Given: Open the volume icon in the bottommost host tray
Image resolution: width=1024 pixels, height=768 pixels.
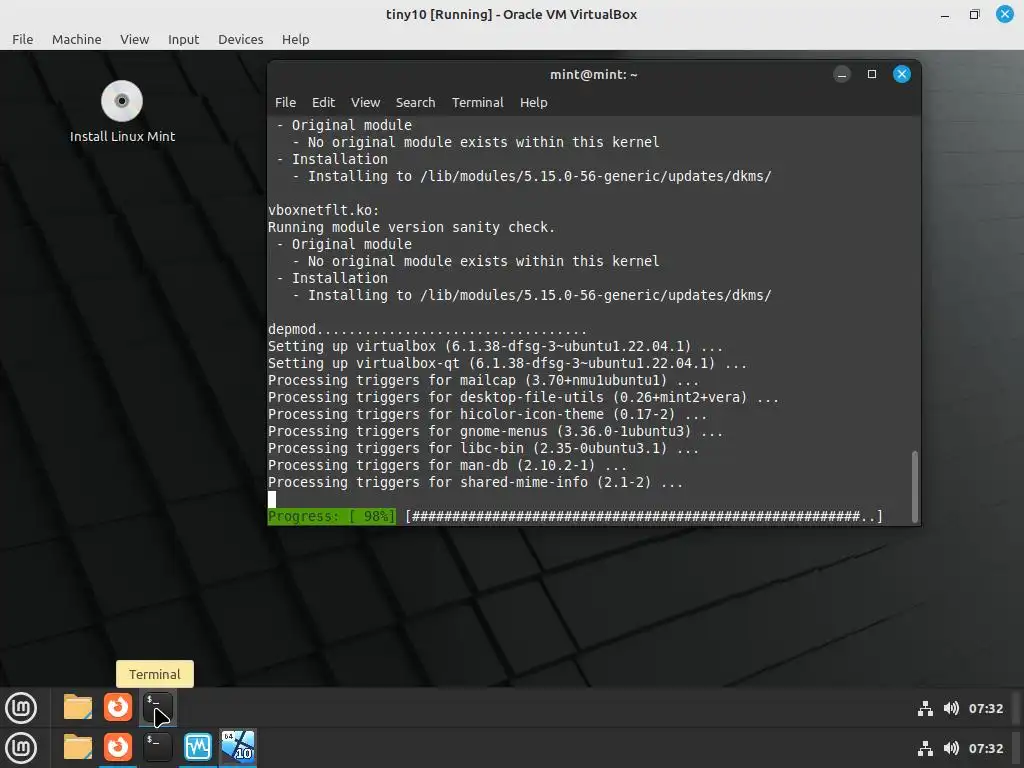Looking at the screenshot, I should [952, 748].
